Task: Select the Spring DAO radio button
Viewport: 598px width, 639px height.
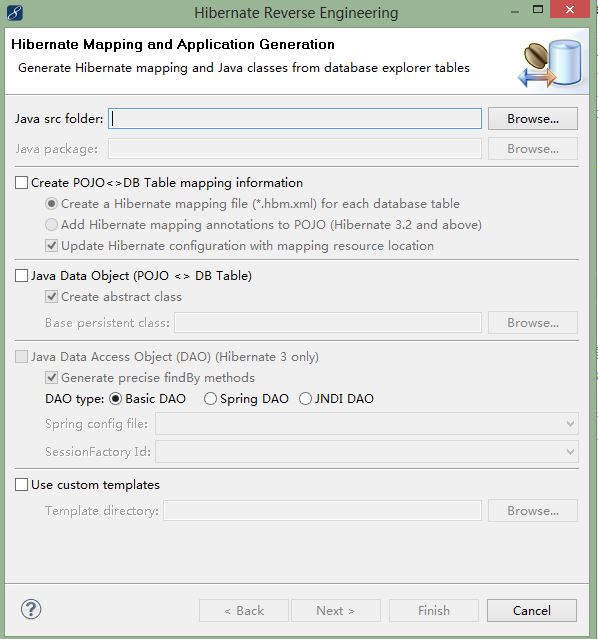Action: pos(210,399)
